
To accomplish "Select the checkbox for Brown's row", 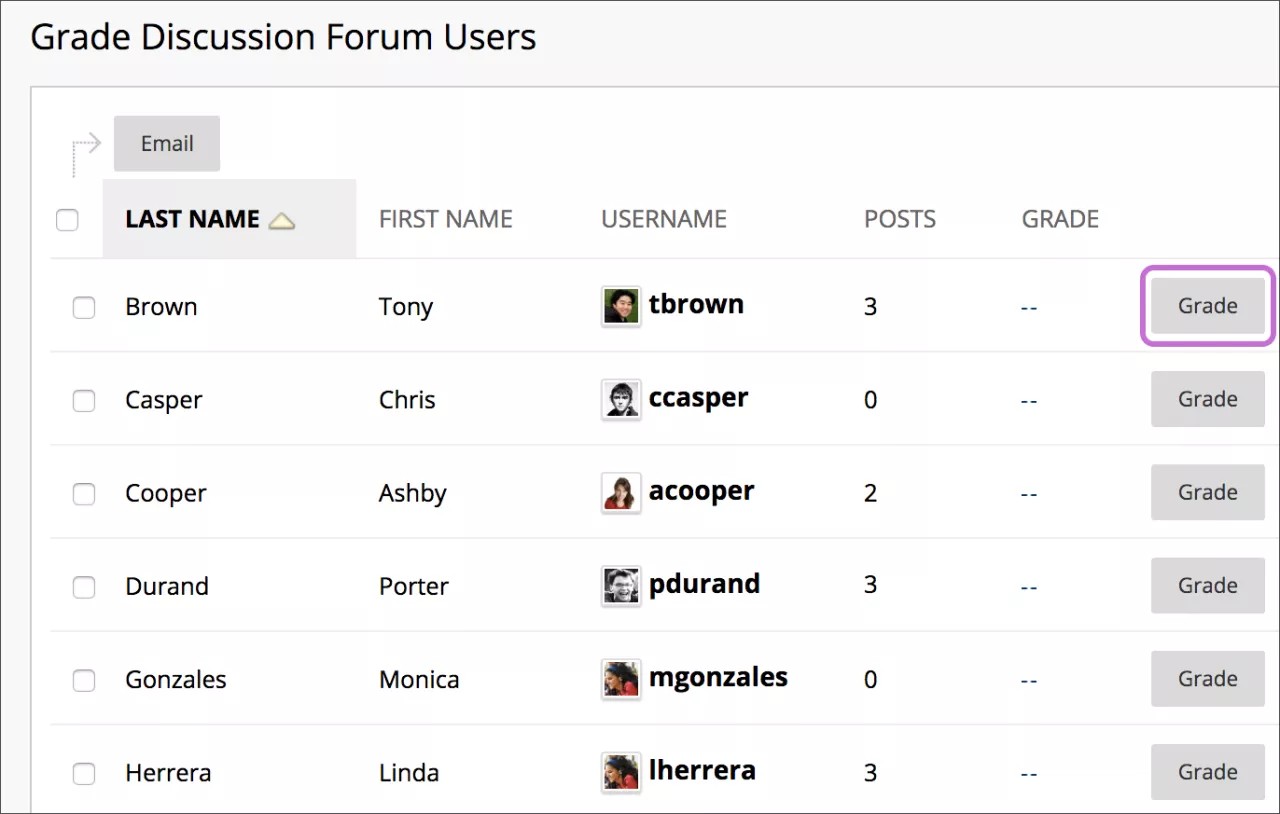I will point(84,307).
